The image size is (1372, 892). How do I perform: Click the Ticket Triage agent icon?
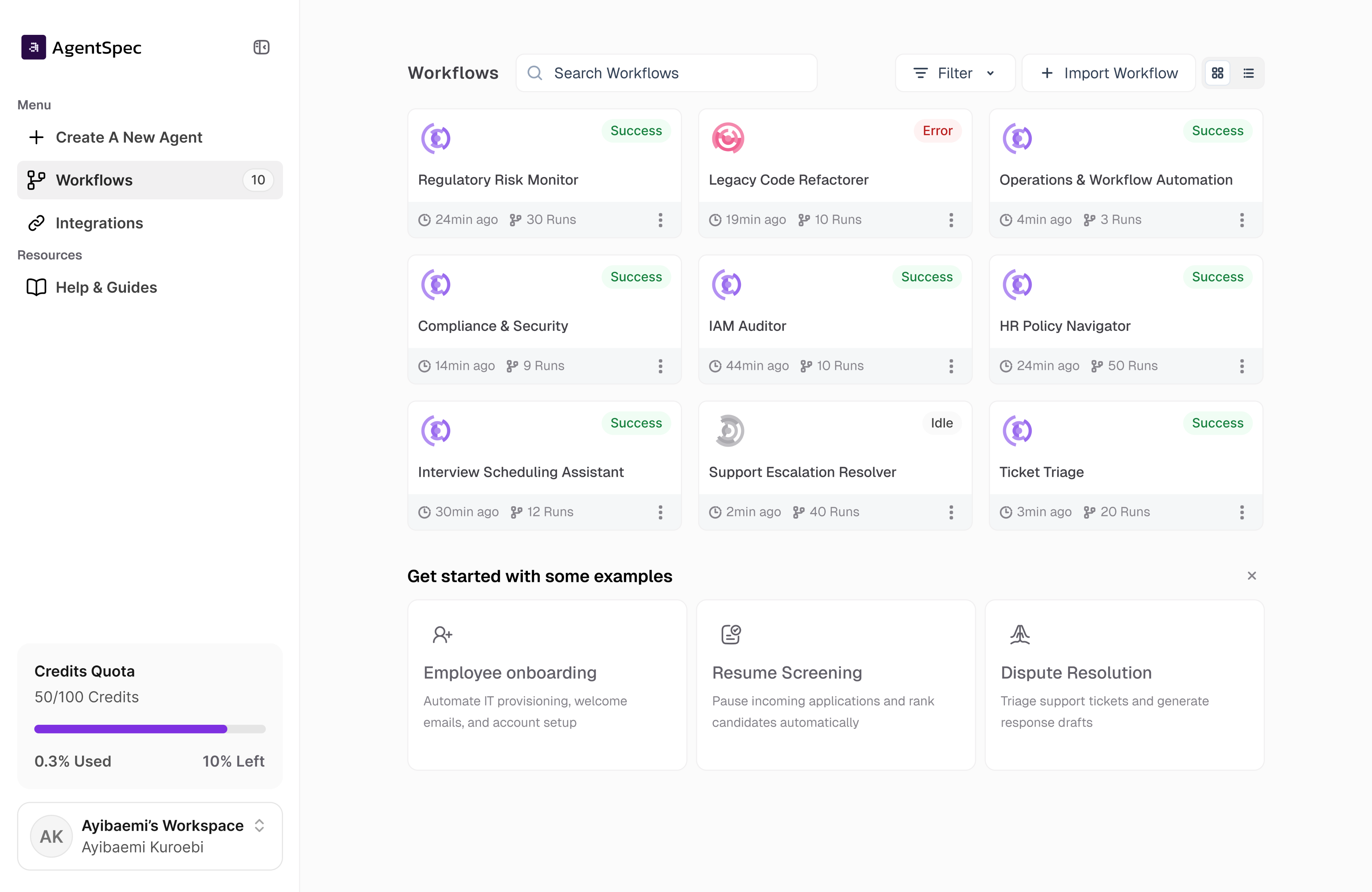point(1018,431)
